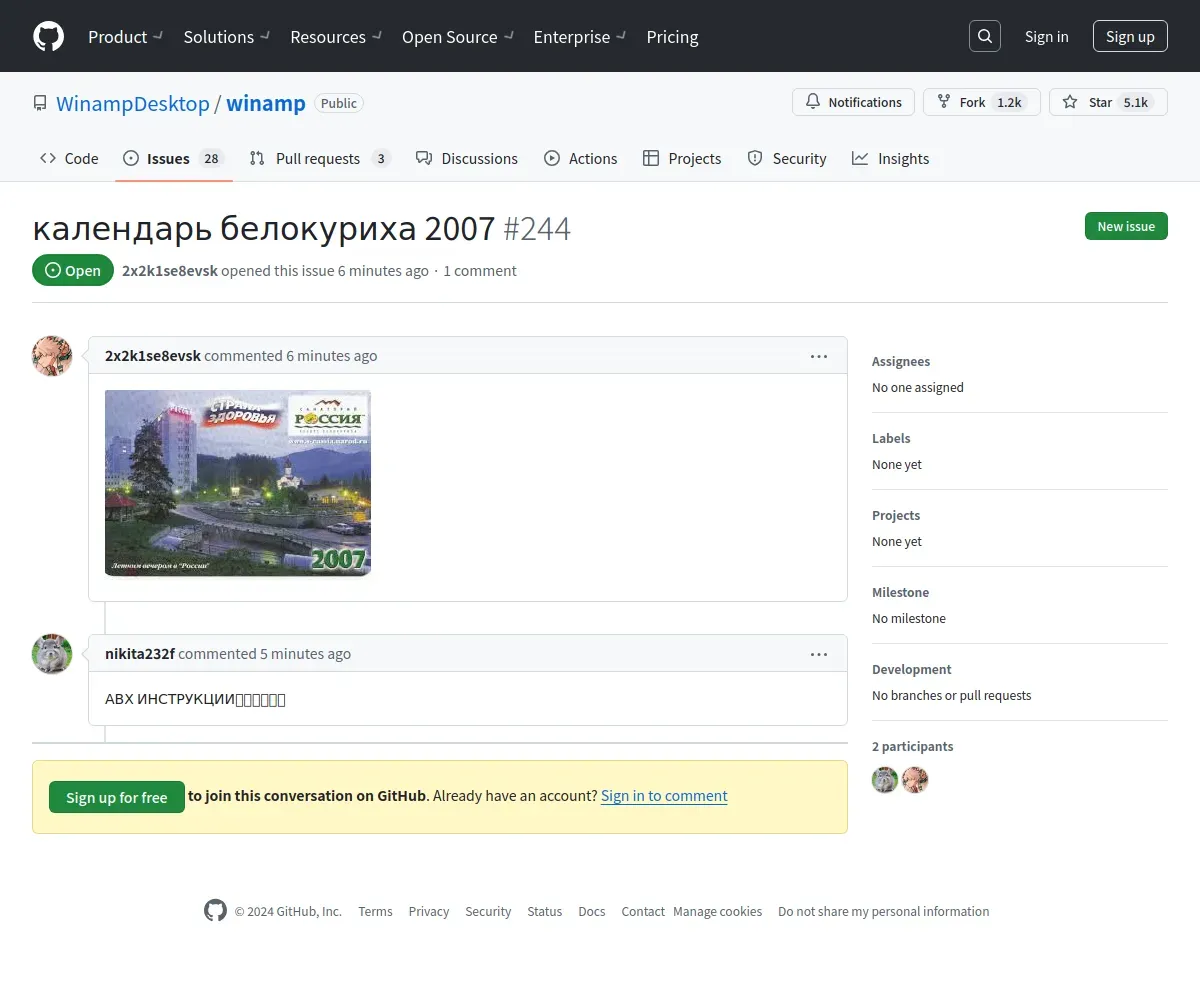Click 2x2k1se8evsk's avatar beside first comment
This screenshot has height=1000, width=1200.
pyautogui.click(x=52, y=356)
